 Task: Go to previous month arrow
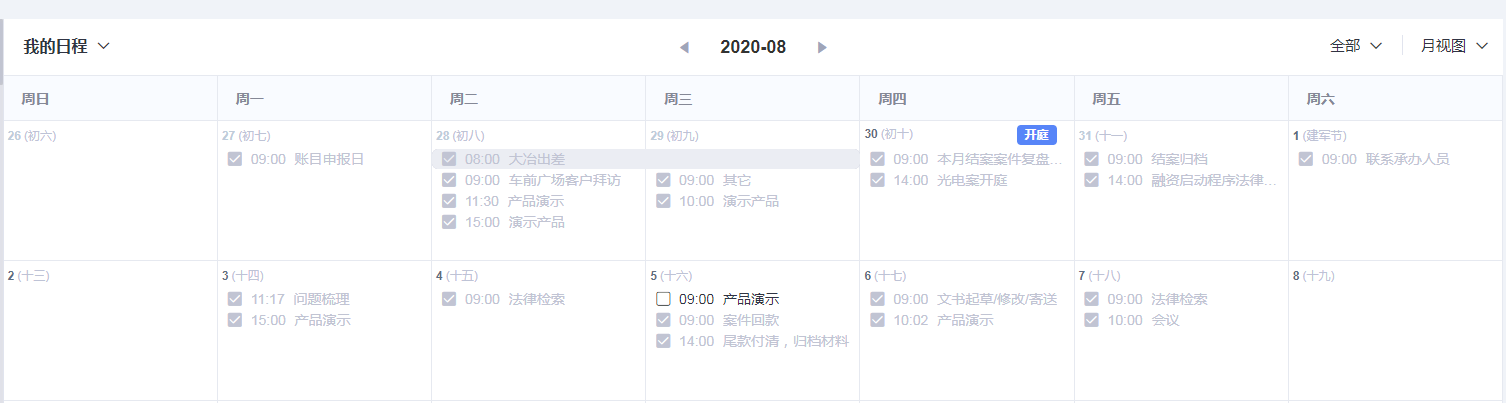click(x=684, y=47)
